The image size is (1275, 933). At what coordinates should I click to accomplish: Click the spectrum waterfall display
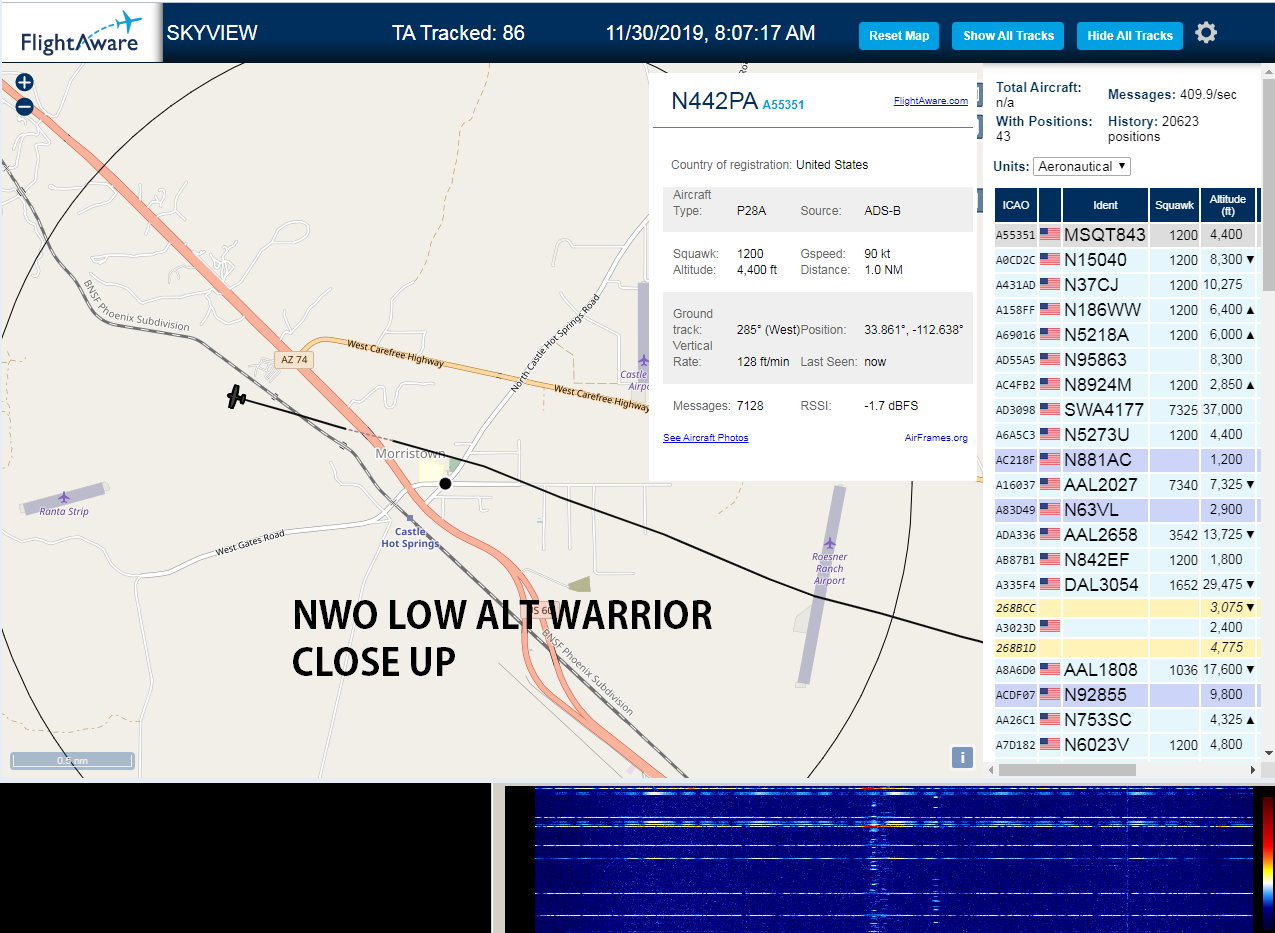click(x=893, y=860)
